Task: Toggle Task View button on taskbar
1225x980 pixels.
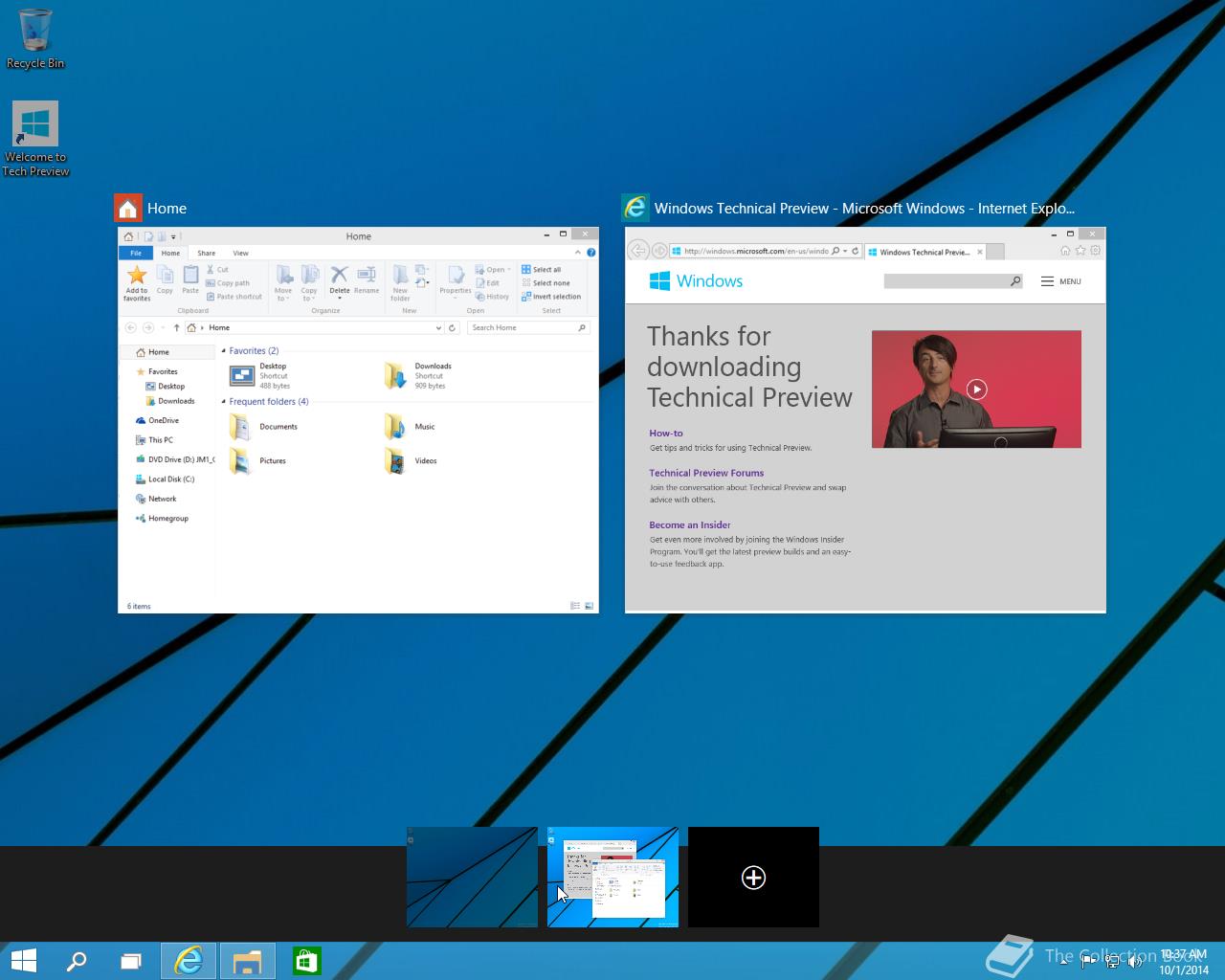Action: [130, 961]
